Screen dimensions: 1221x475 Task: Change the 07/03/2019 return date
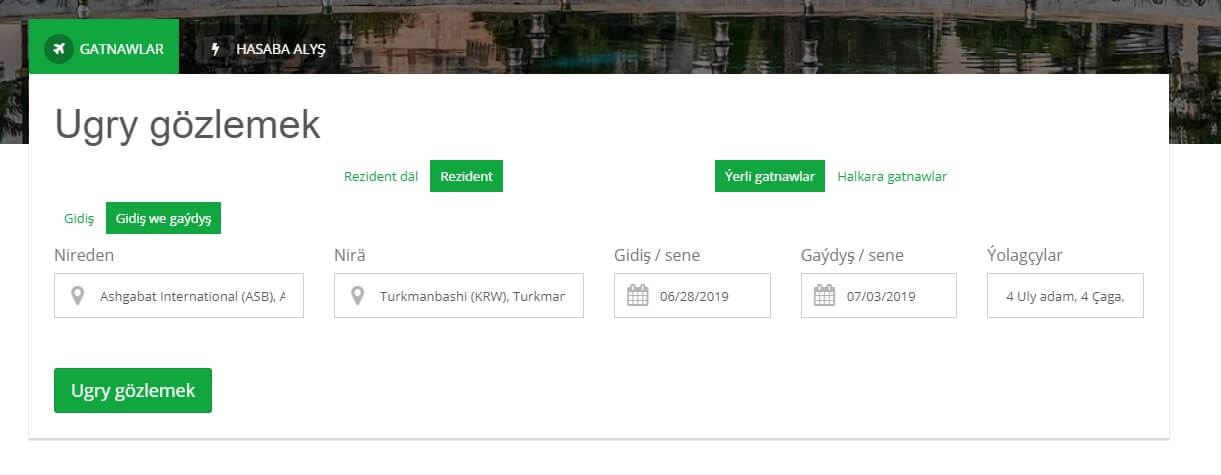(879, 296)
